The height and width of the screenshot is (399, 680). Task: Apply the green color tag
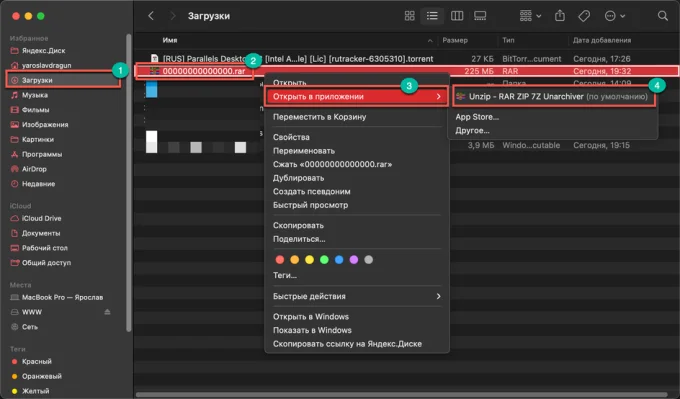pos(324,260)
